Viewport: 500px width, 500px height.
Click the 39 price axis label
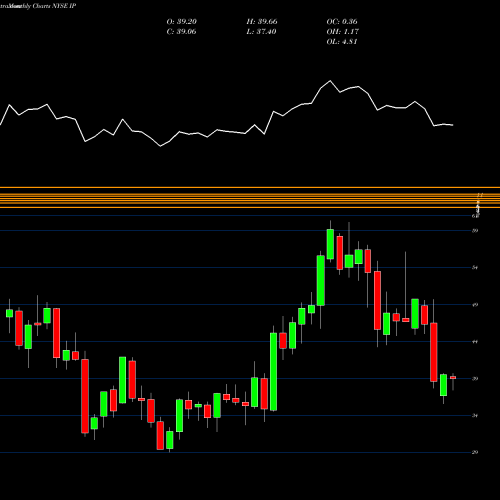(x=475, y=379)
